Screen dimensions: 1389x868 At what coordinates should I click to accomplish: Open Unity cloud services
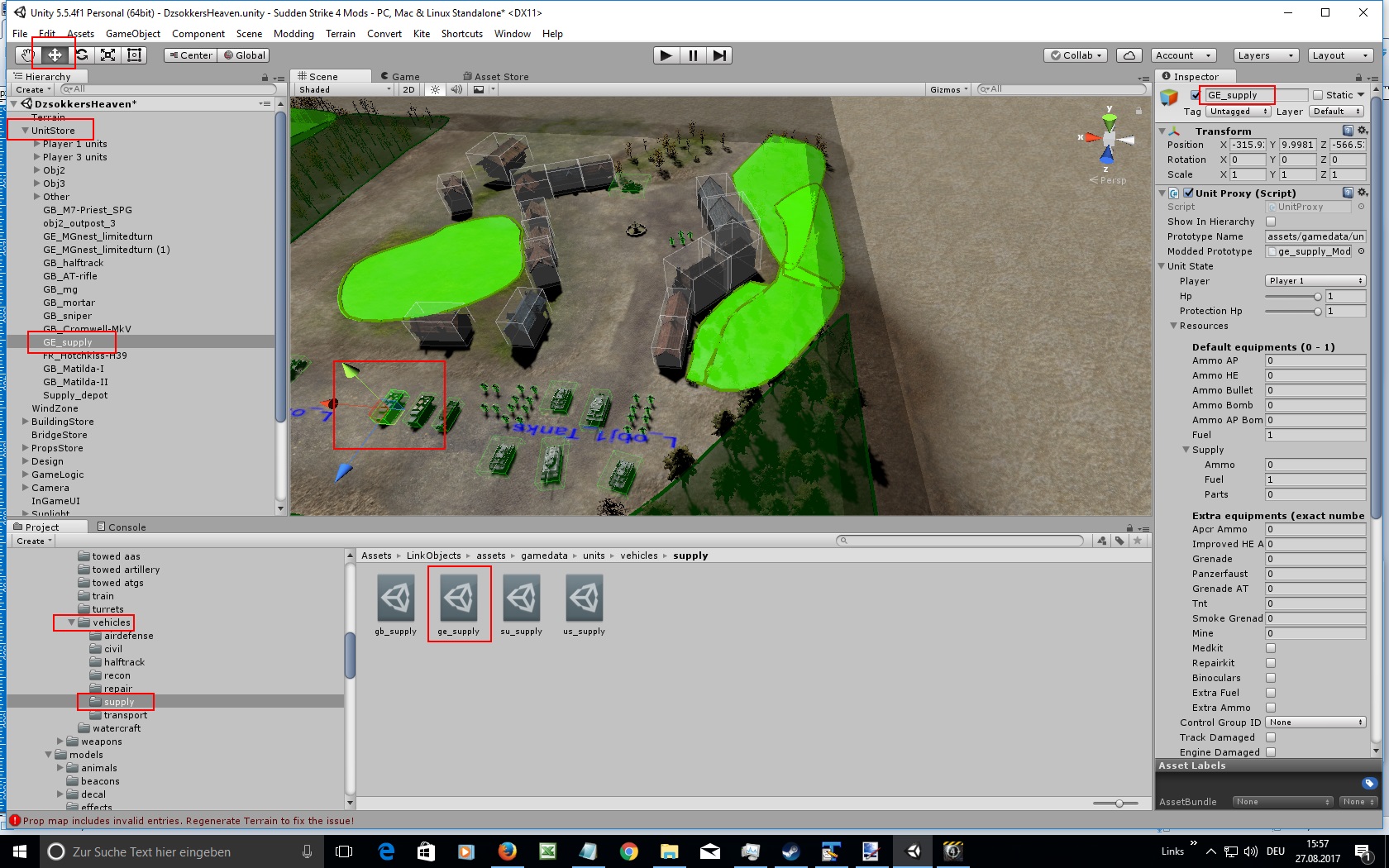1129,55
